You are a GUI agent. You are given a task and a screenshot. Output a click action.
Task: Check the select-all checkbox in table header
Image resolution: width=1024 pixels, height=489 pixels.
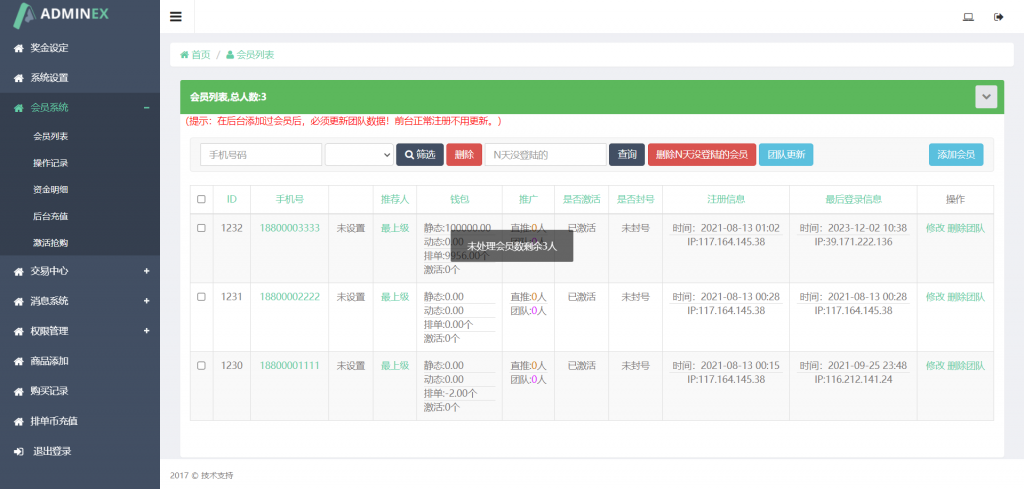[201, 199]
